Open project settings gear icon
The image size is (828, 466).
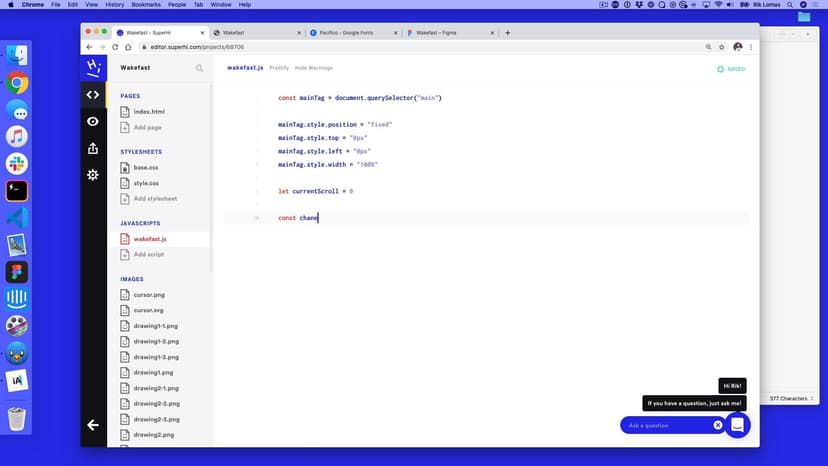coord(93,175)
